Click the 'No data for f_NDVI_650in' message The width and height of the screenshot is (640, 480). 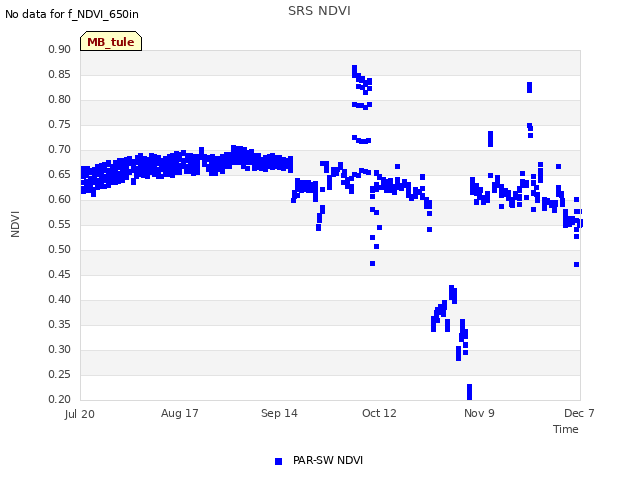click(72, 14)
